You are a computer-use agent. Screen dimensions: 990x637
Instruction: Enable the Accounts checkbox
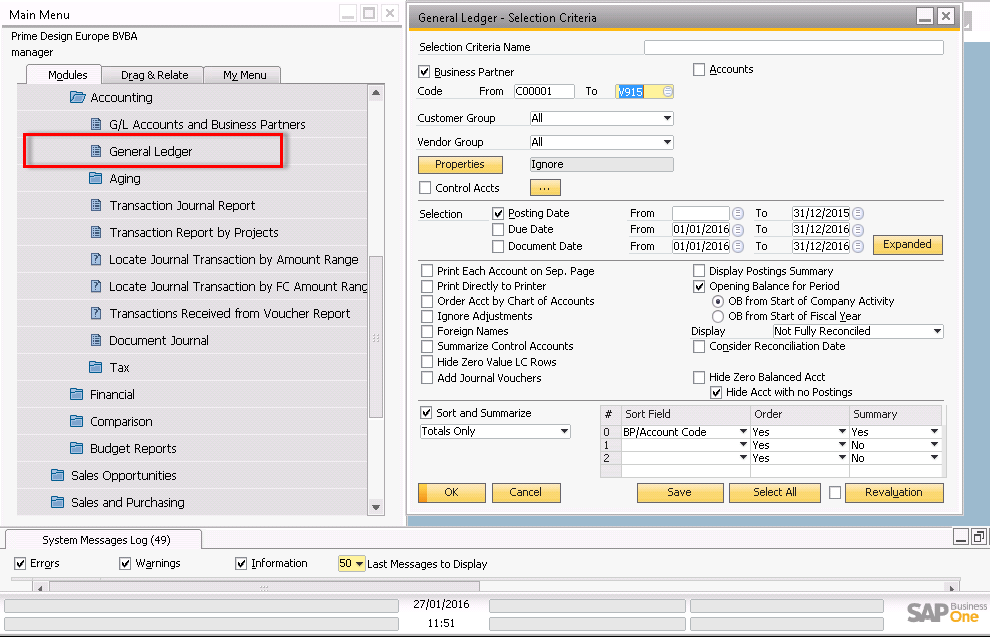[699, 69]
